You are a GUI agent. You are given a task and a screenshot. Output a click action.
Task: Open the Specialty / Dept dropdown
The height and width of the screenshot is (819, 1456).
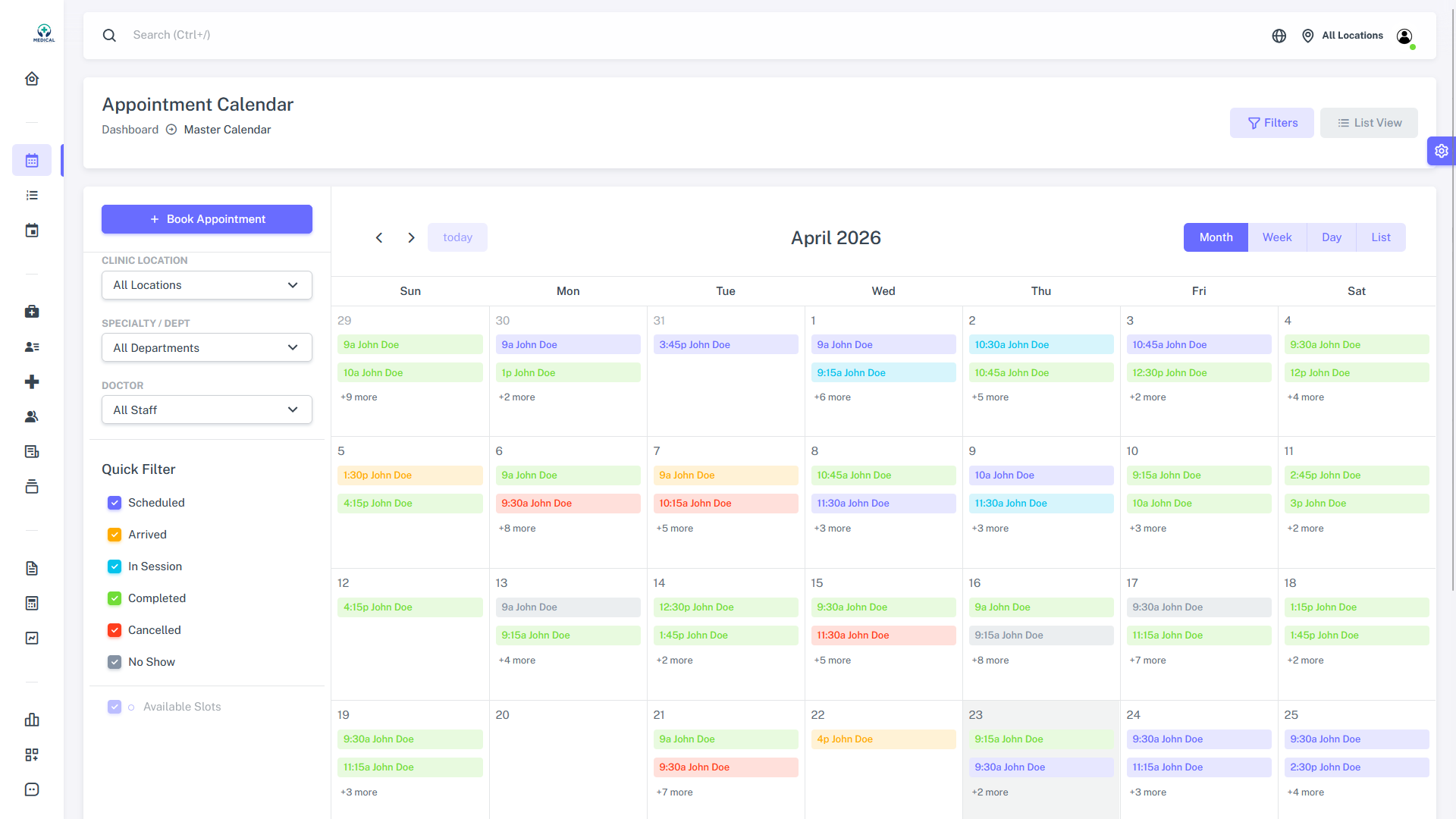(207, 347)
